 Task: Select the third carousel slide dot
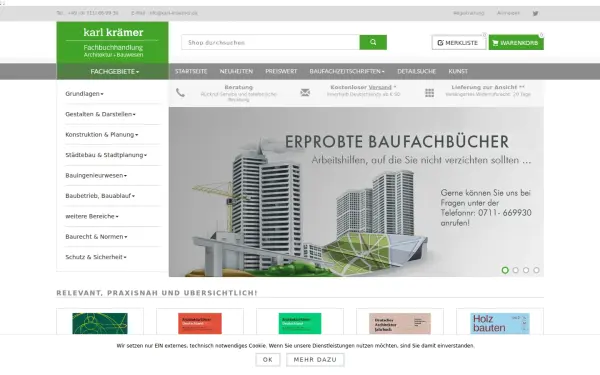[526, 270]
